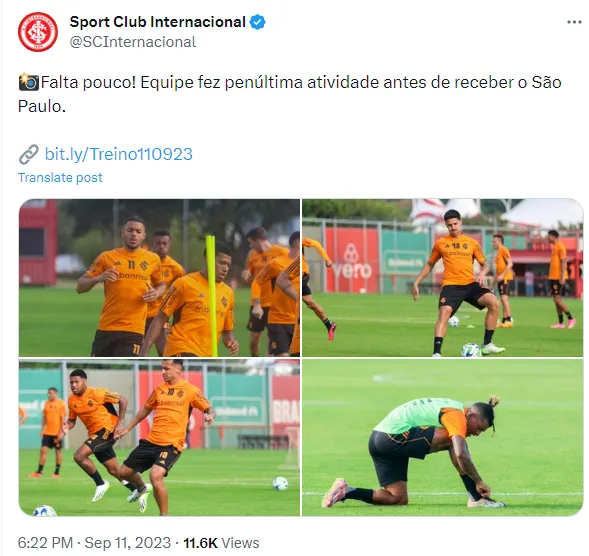Click the blue verified badge icon
Screen dimensions: 589x556
click(258, 22)
